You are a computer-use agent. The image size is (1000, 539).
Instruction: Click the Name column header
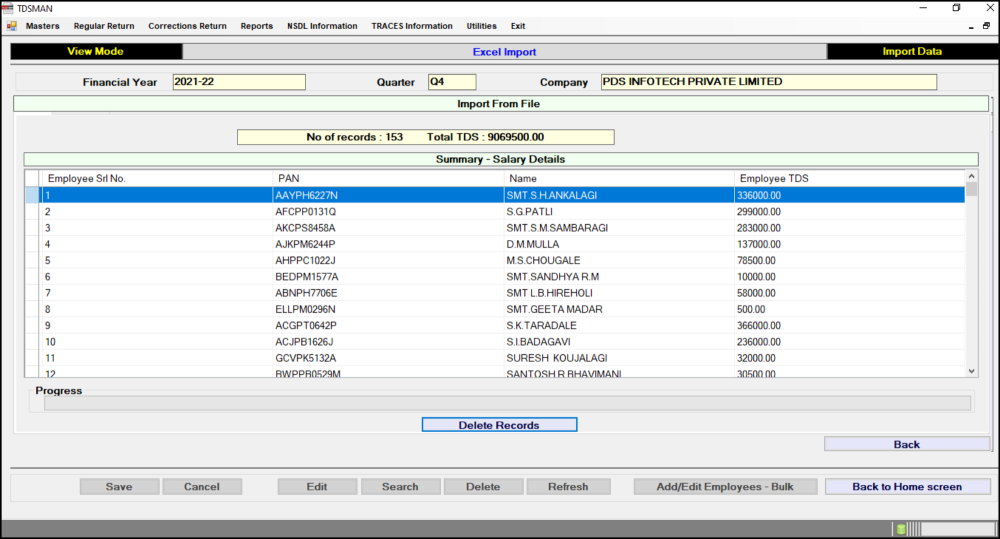pyautogui.click(x=619, y=179)
